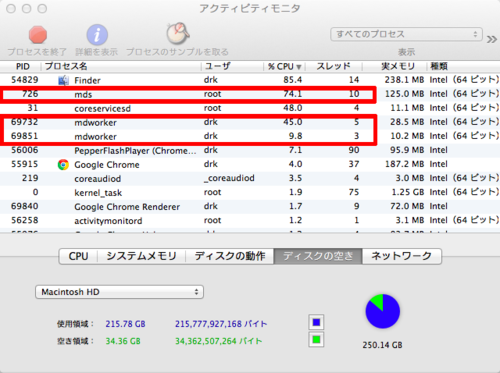Expand the toolbar overflow chevron
The image size is (500, 373).
click(492, 39)
